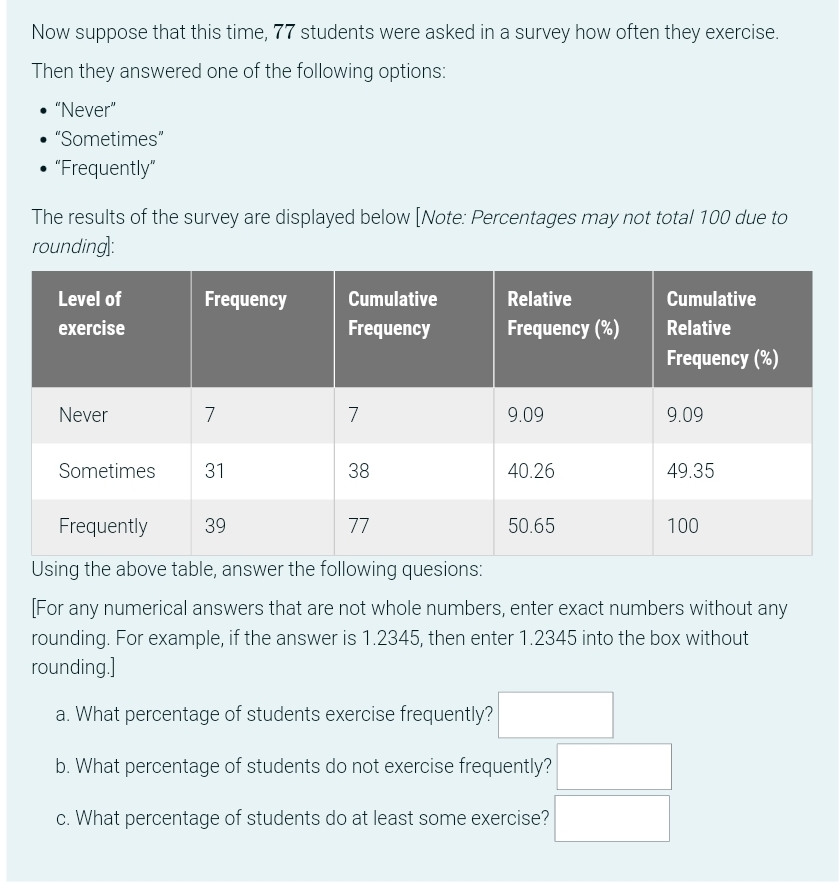Image resolution: width=840 pixels, height=889 pixels.
Task: Select the frequency value 31 for Sometimes
Action: [x=215, y=471]
